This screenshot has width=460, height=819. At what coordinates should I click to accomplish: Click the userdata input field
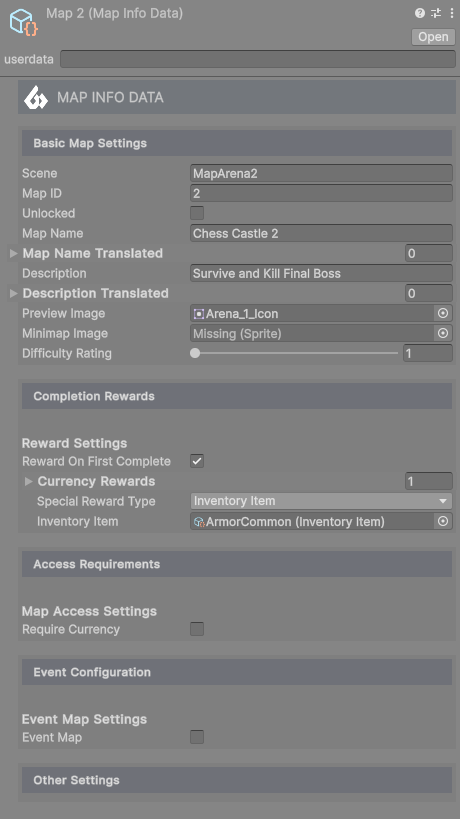pyautogui.click(x=258, y=59)
